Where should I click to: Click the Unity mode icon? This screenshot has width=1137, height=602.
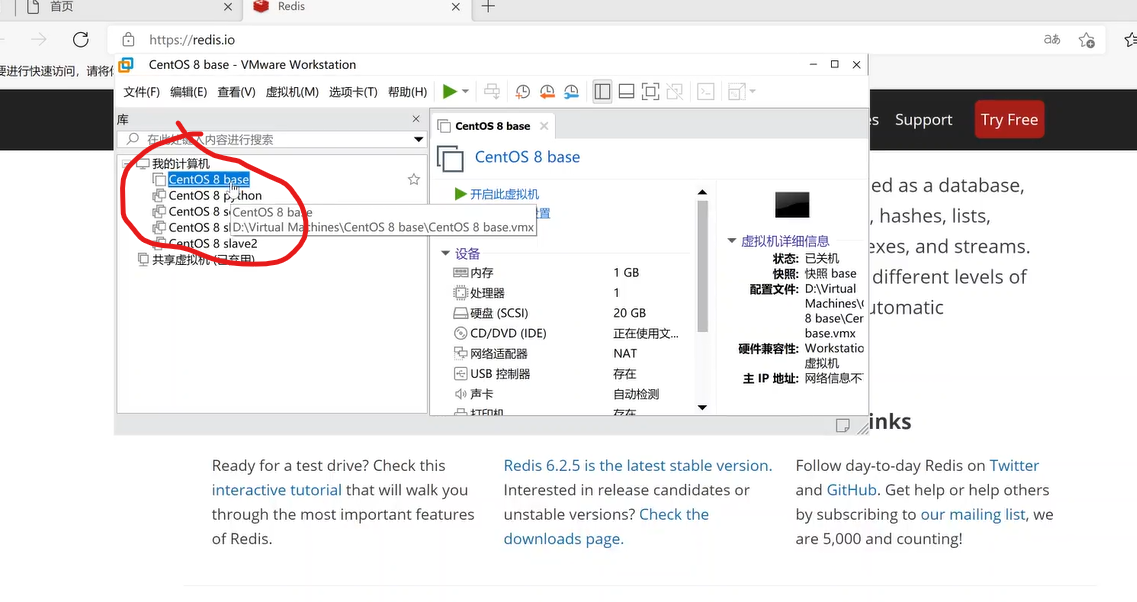coord(674,91)
